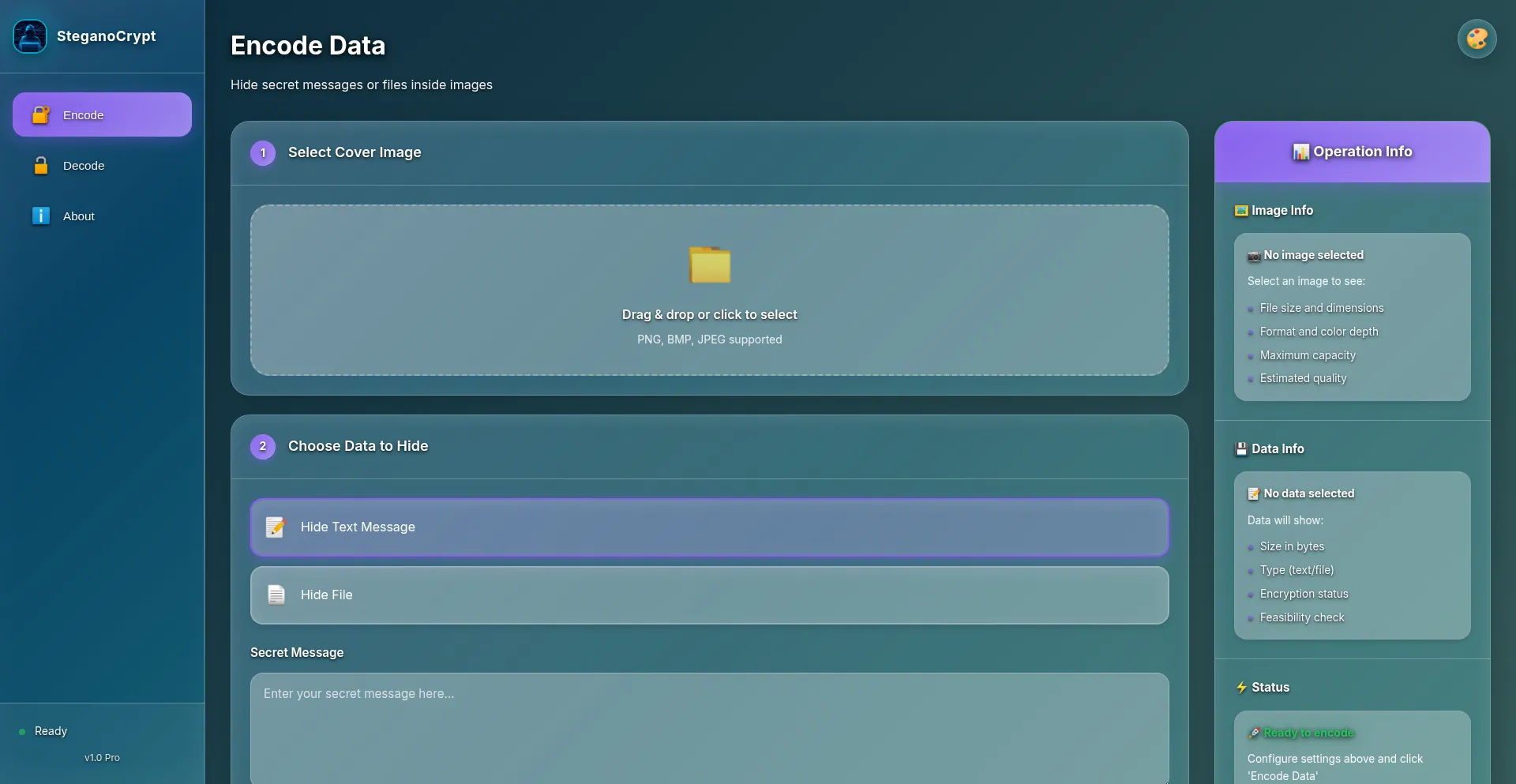1516x784 pixels.
Task: Click the 'Configure settings above' status message
Action: pos(1334,767)
